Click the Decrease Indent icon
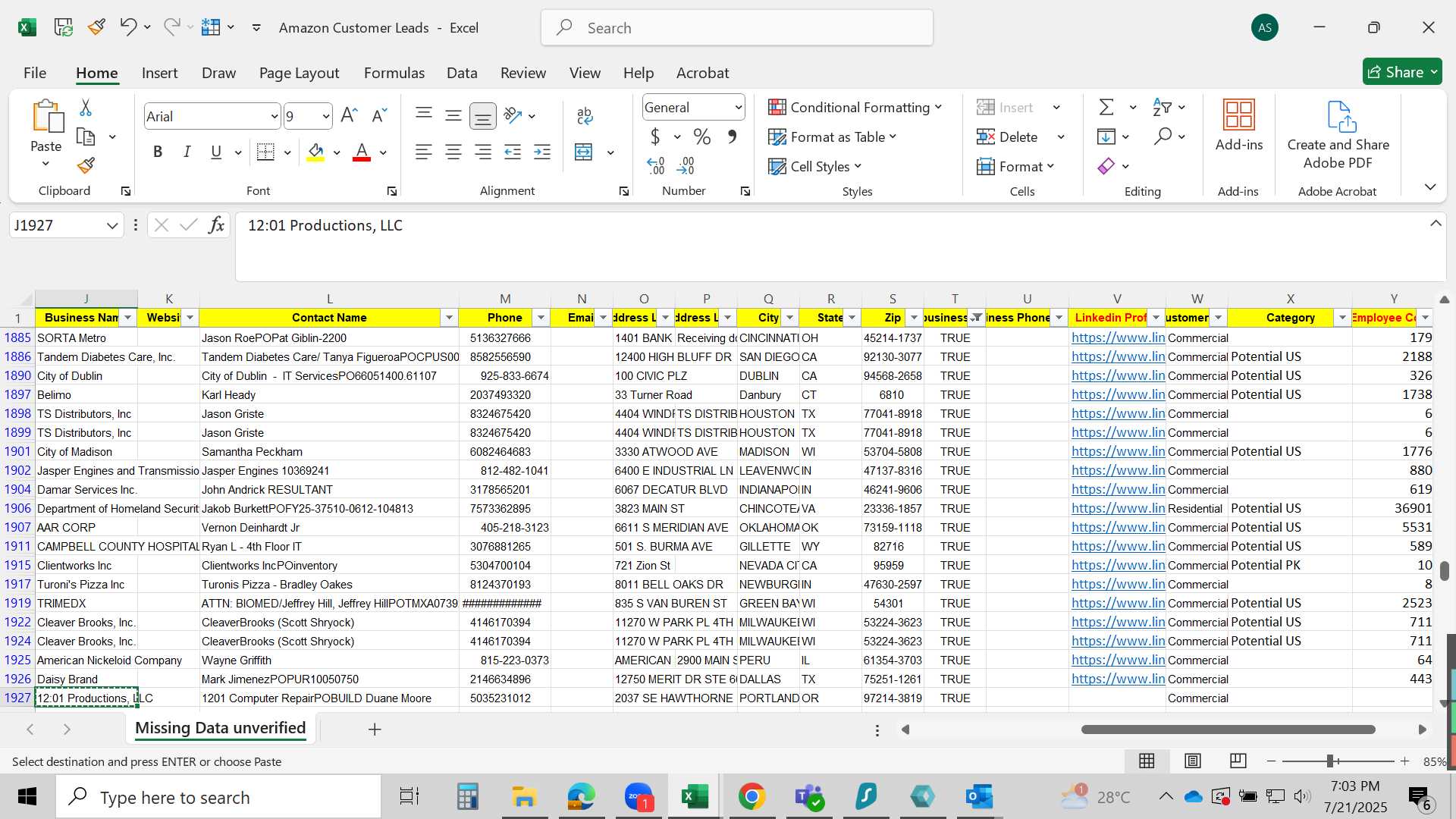 click(513, 152)
